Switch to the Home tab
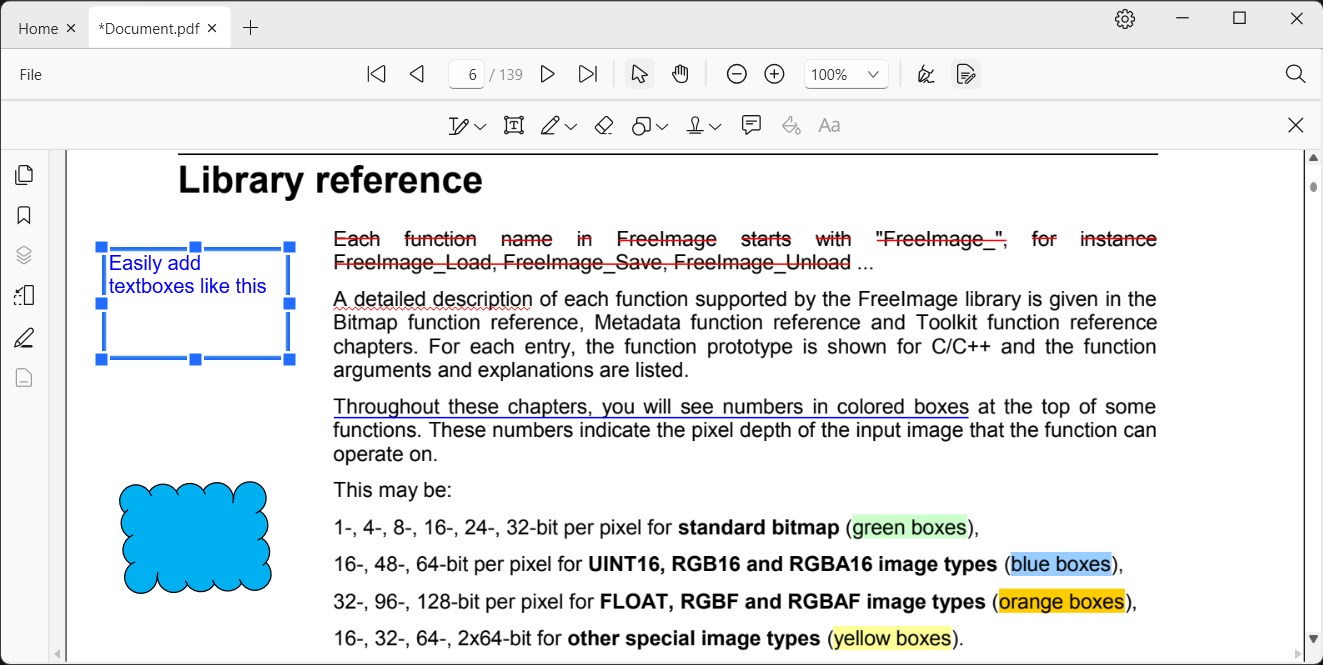Viewport: 1323px width, 665px height. tap(38, 28)
